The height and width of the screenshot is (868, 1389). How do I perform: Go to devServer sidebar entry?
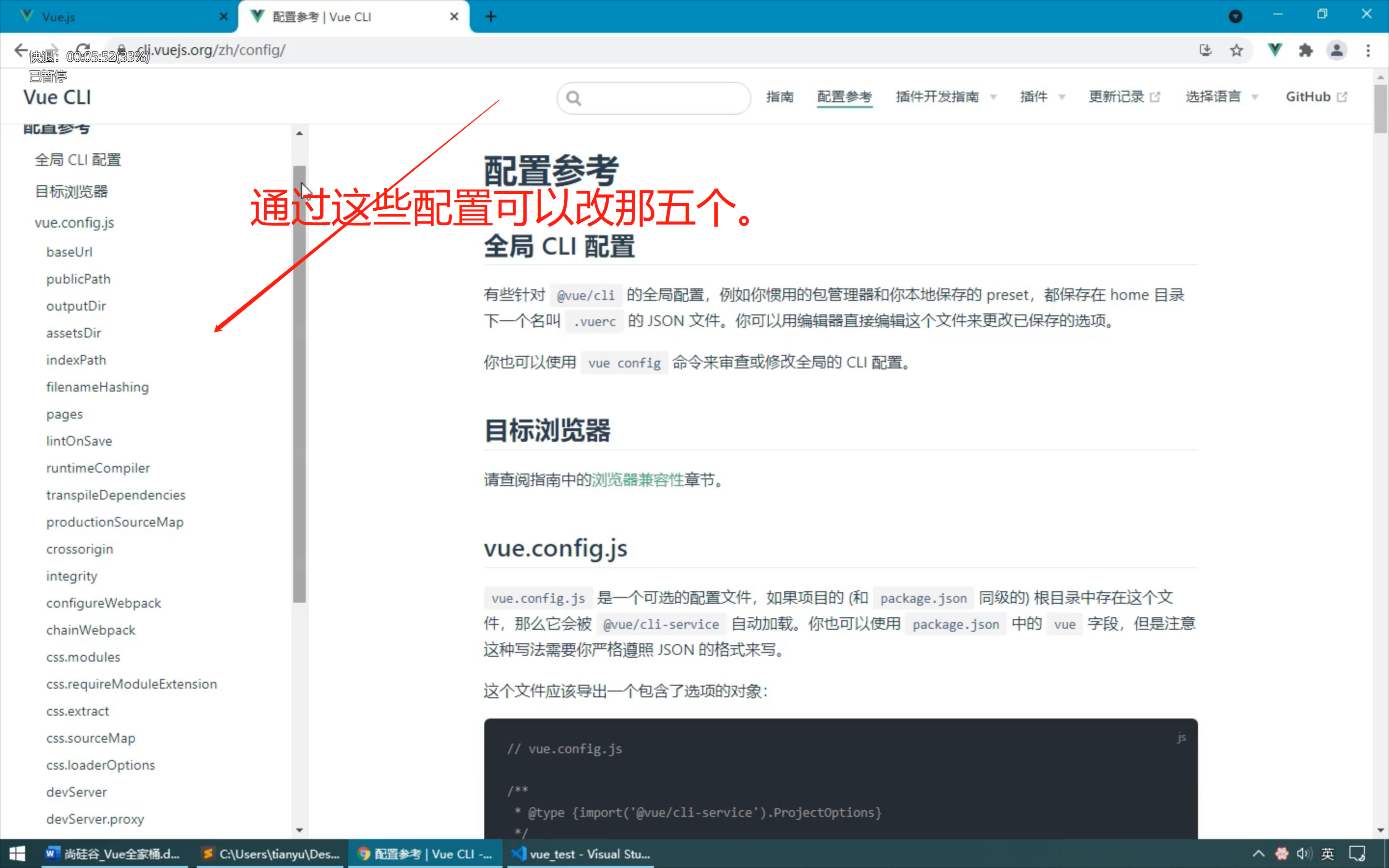tap(77, 792)
